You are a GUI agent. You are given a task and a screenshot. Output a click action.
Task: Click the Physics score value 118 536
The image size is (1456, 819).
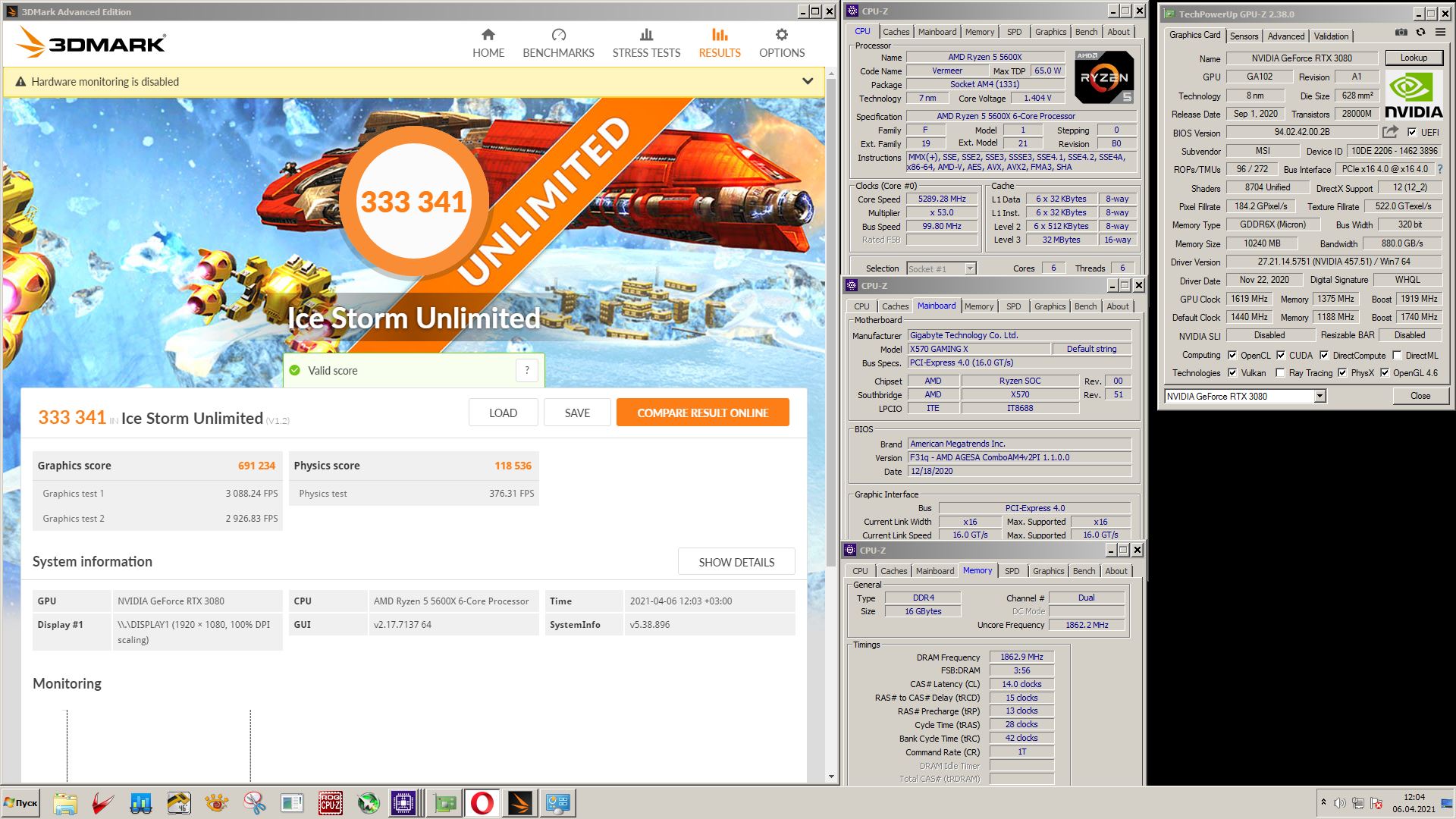coord(513,466)
